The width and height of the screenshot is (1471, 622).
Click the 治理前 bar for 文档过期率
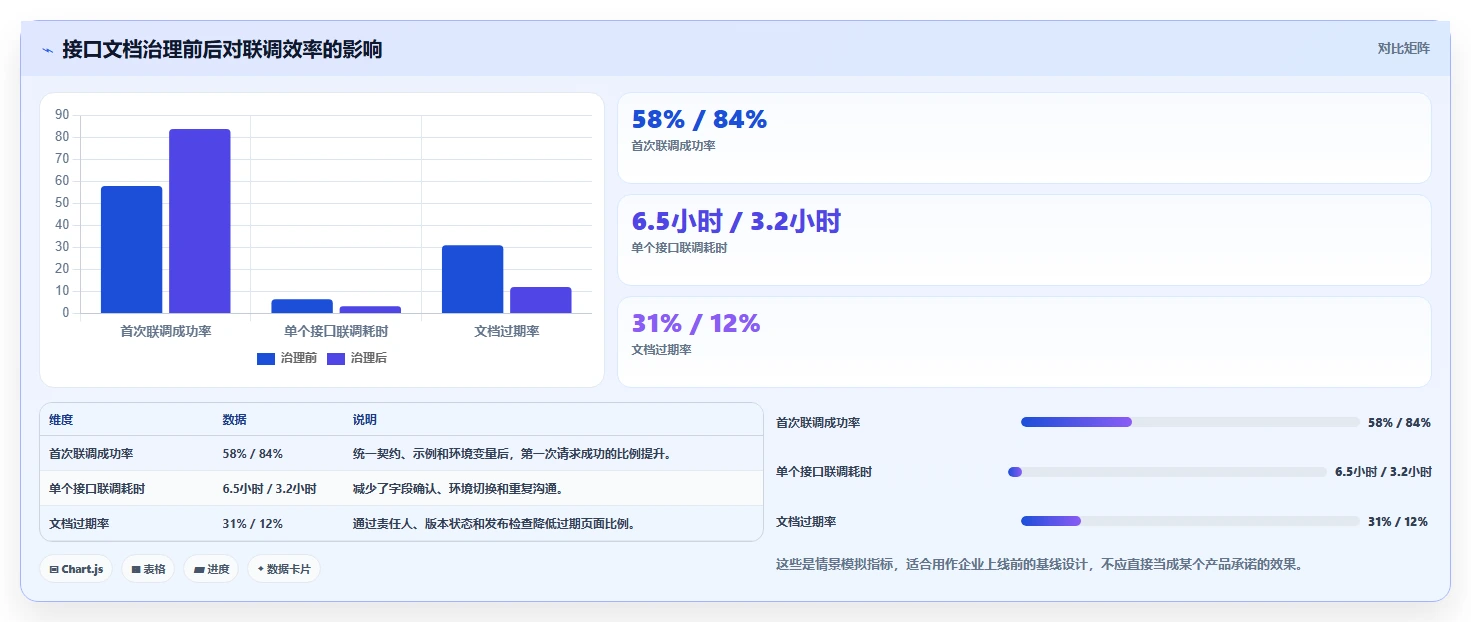click(x=473, y=279)
